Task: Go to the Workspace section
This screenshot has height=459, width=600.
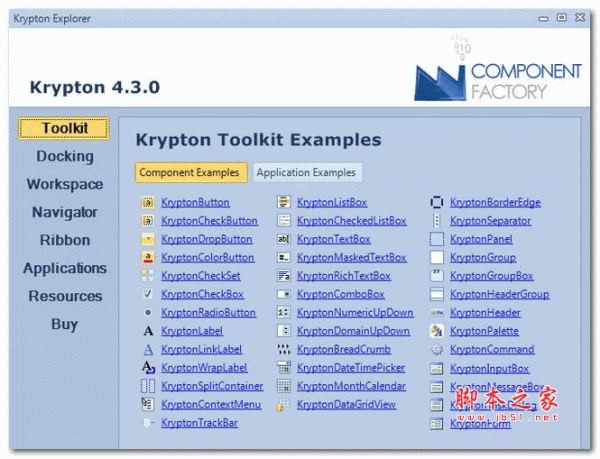Action: pos(65,184)
